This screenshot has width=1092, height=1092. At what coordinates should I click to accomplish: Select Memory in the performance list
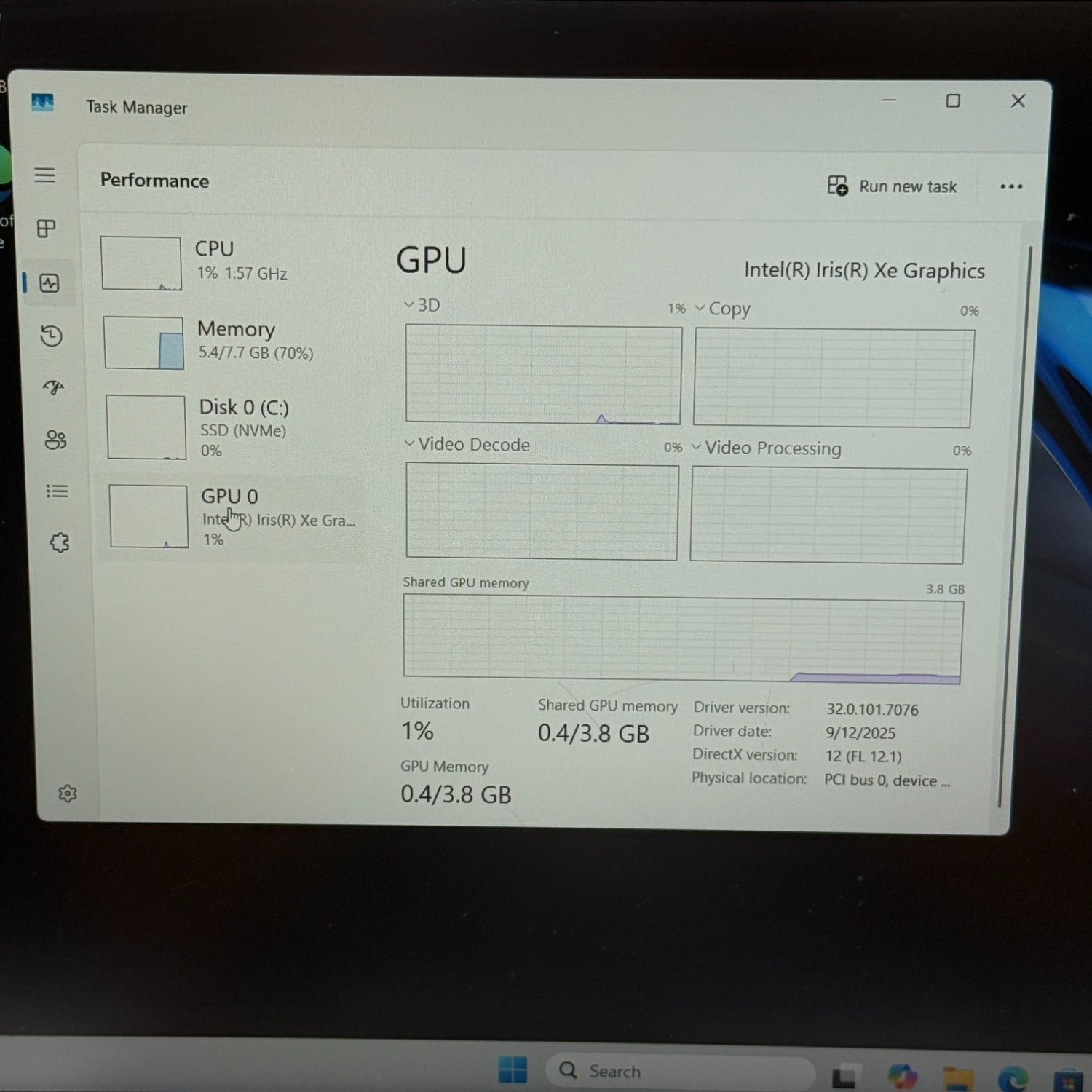(233, 341)
